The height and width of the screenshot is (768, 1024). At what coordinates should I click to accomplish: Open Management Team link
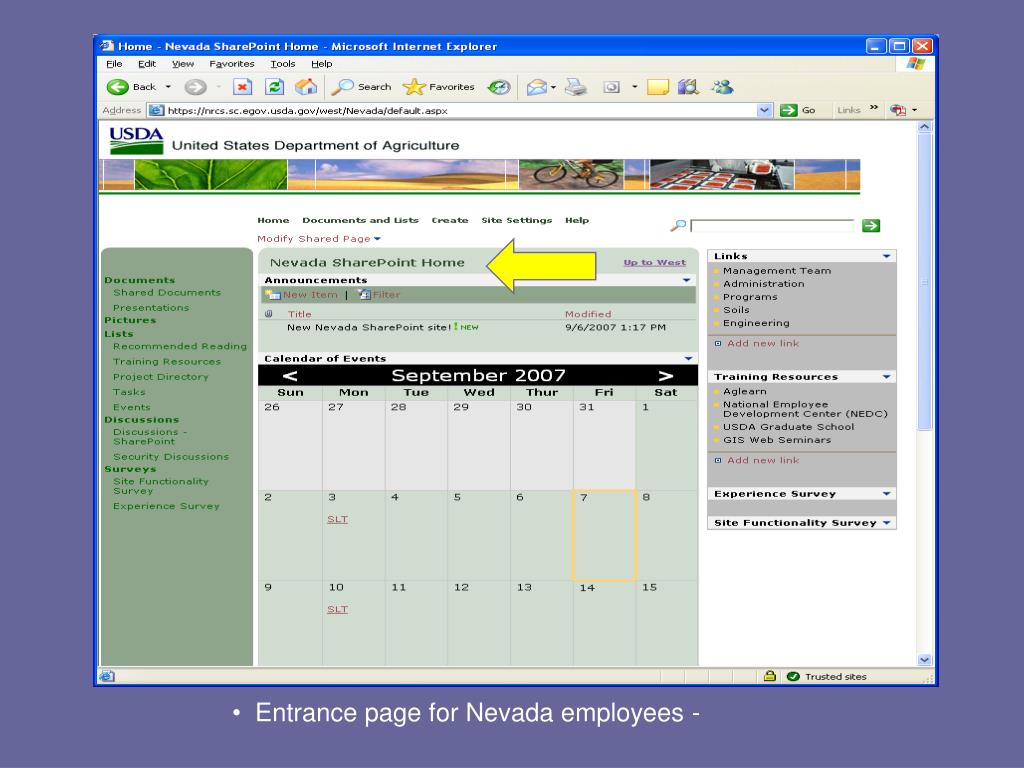pos(777,271)
